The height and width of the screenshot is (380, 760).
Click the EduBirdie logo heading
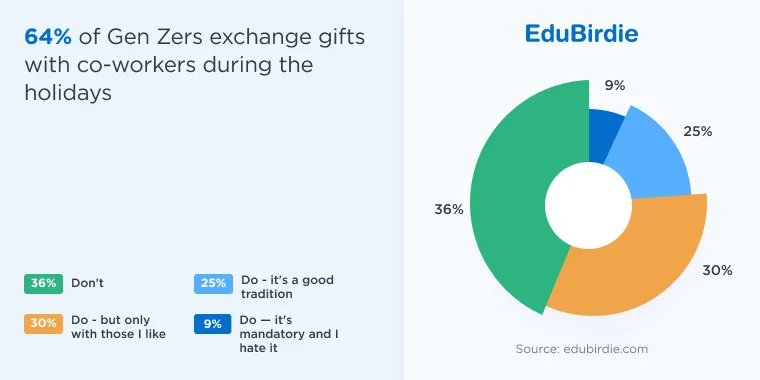coord(581,34)
